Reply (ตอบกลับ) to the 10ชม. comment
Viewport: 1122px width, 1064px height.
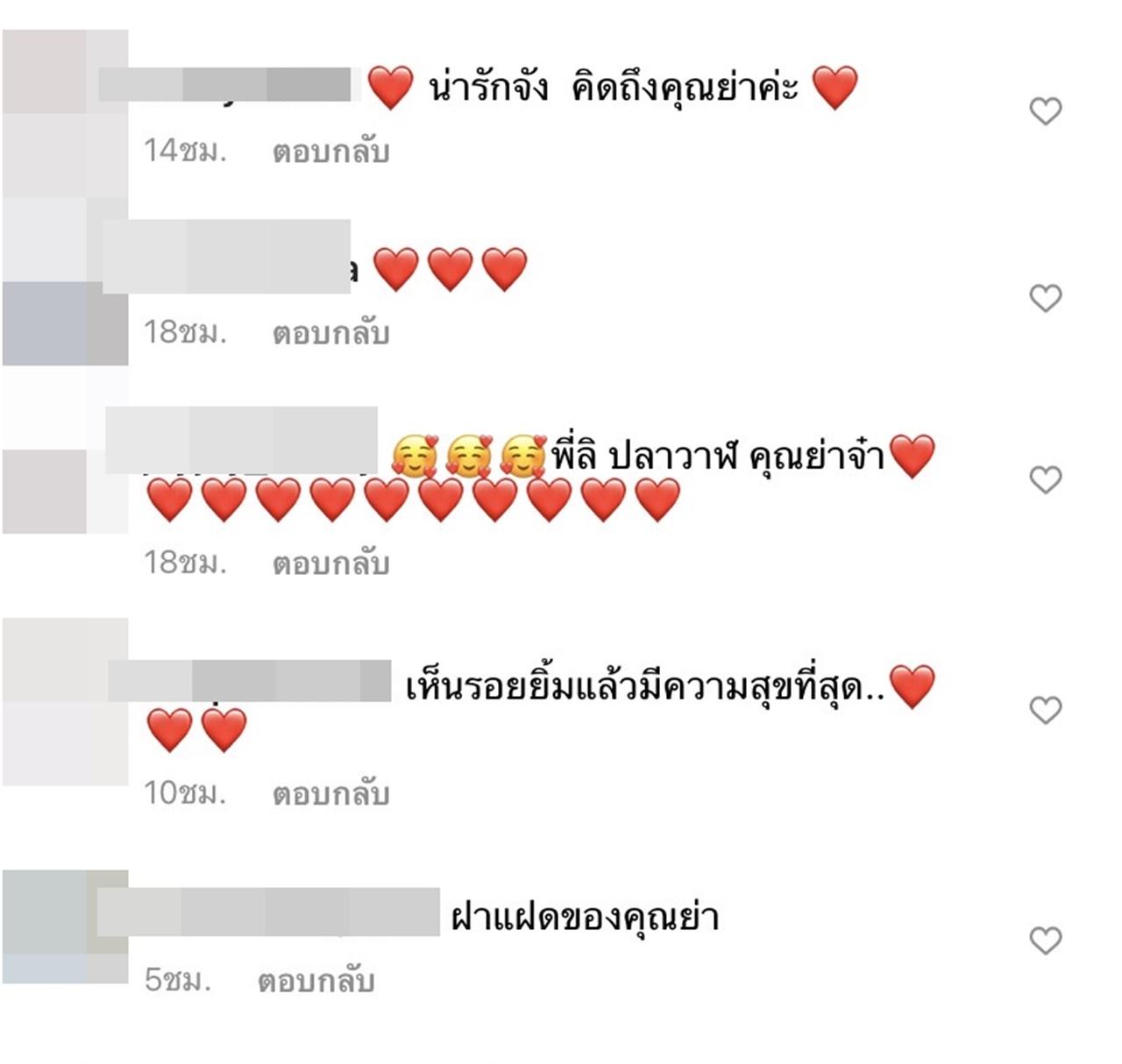[x=330, y=793]
